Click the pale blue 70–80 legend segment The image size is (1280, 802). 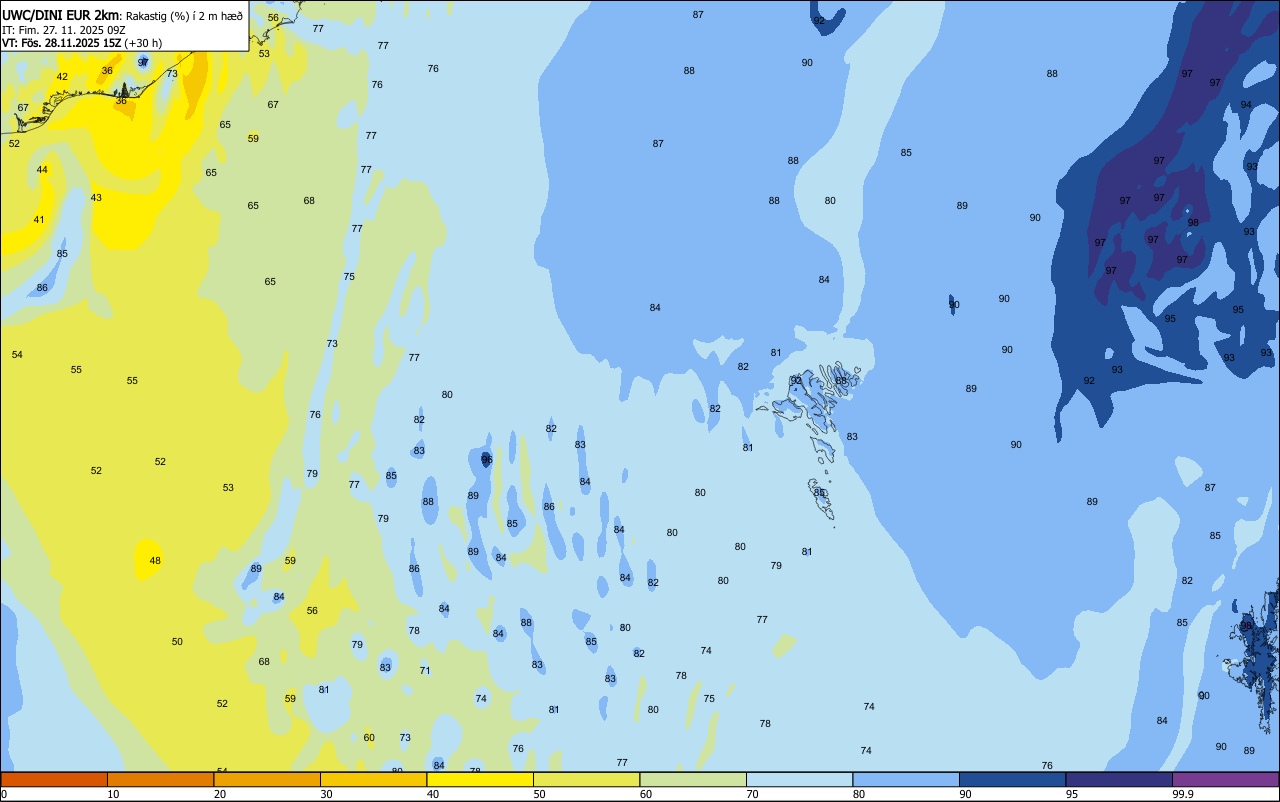tap(799, 779)
